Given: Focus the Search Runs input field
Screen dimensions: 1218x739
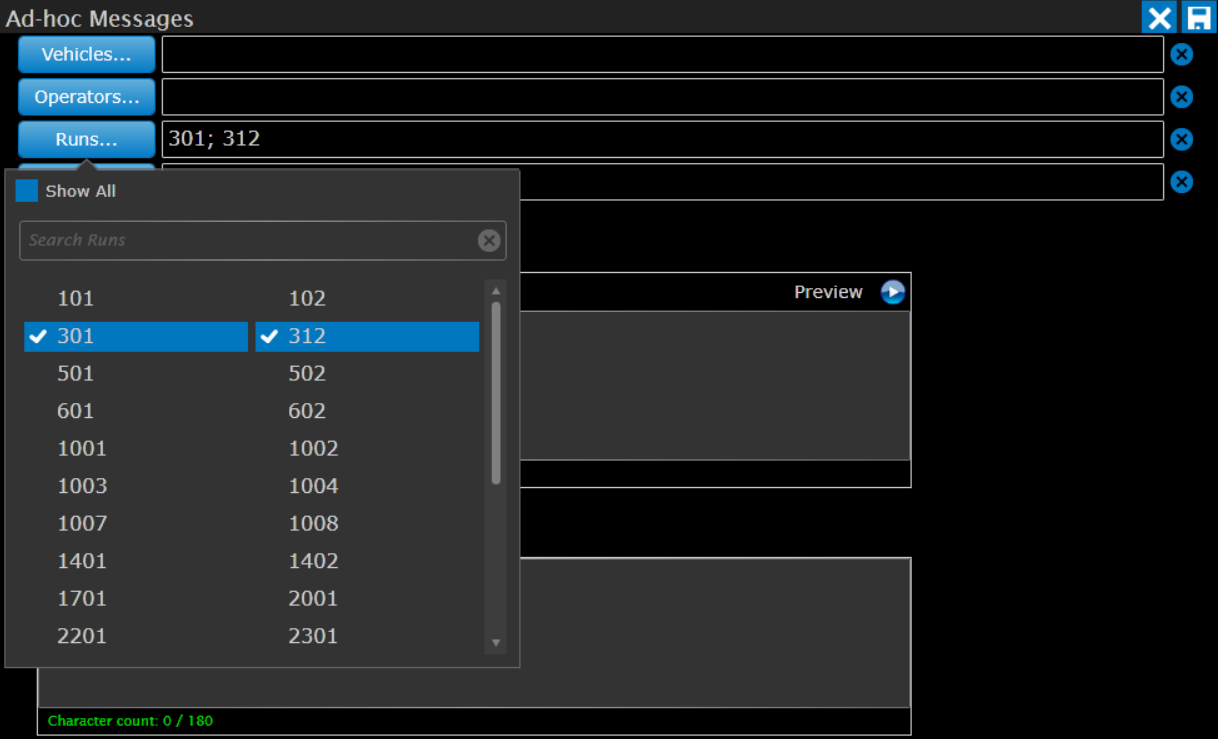Looking at the screenshot, I should pyautogui.click(x=245, y=240).
